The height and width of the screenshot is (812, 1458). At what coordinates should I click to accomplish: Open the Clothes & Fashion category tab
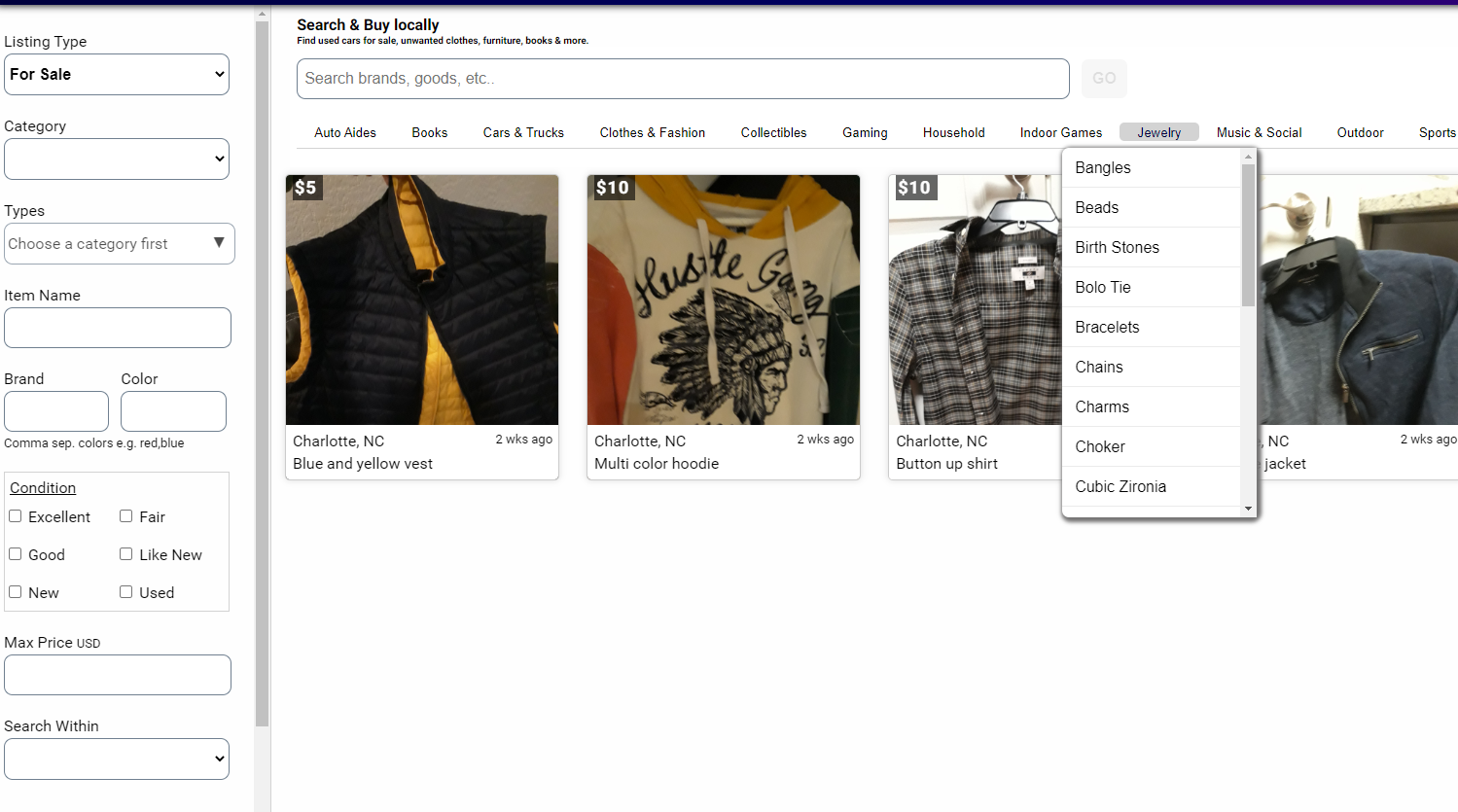tap(653, 133)
